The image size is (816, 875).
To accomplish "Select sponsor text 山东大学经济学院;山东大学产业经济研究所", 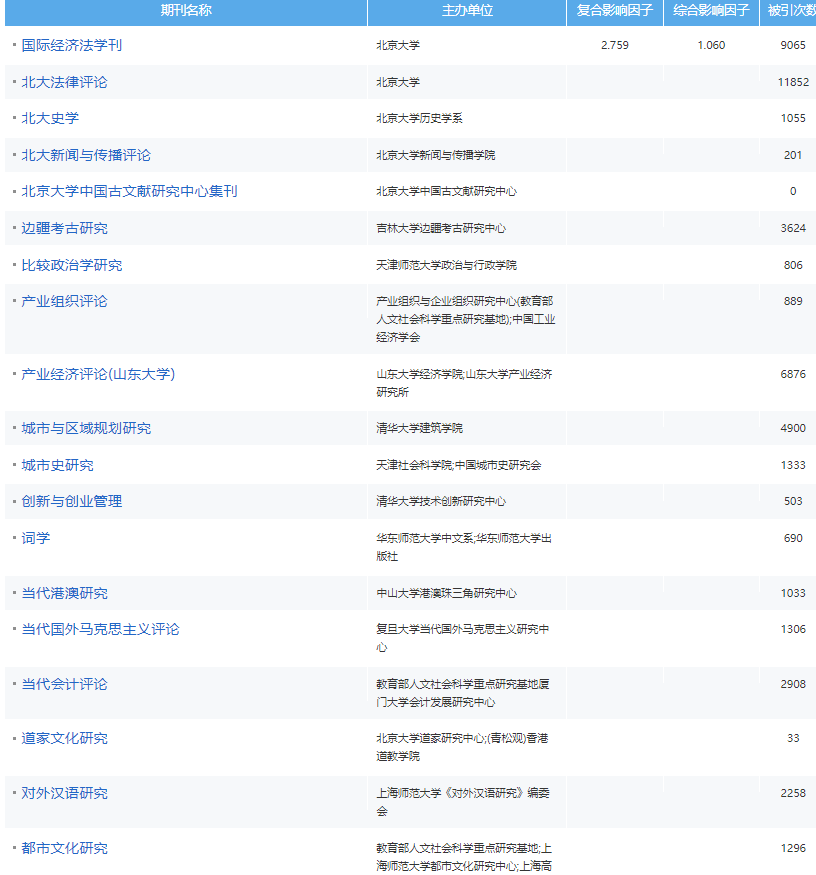I will tap(464, 383).
